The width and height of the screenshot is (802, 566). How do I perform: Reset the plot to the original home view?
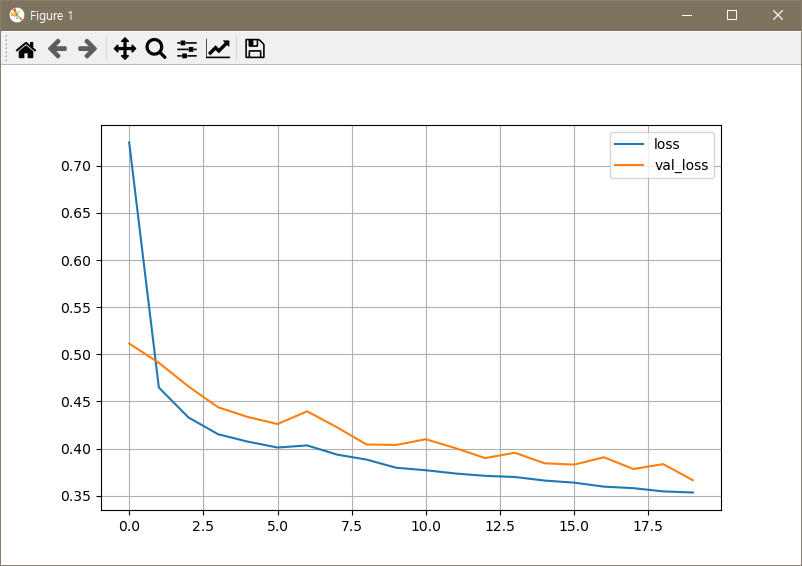(26, 50)
